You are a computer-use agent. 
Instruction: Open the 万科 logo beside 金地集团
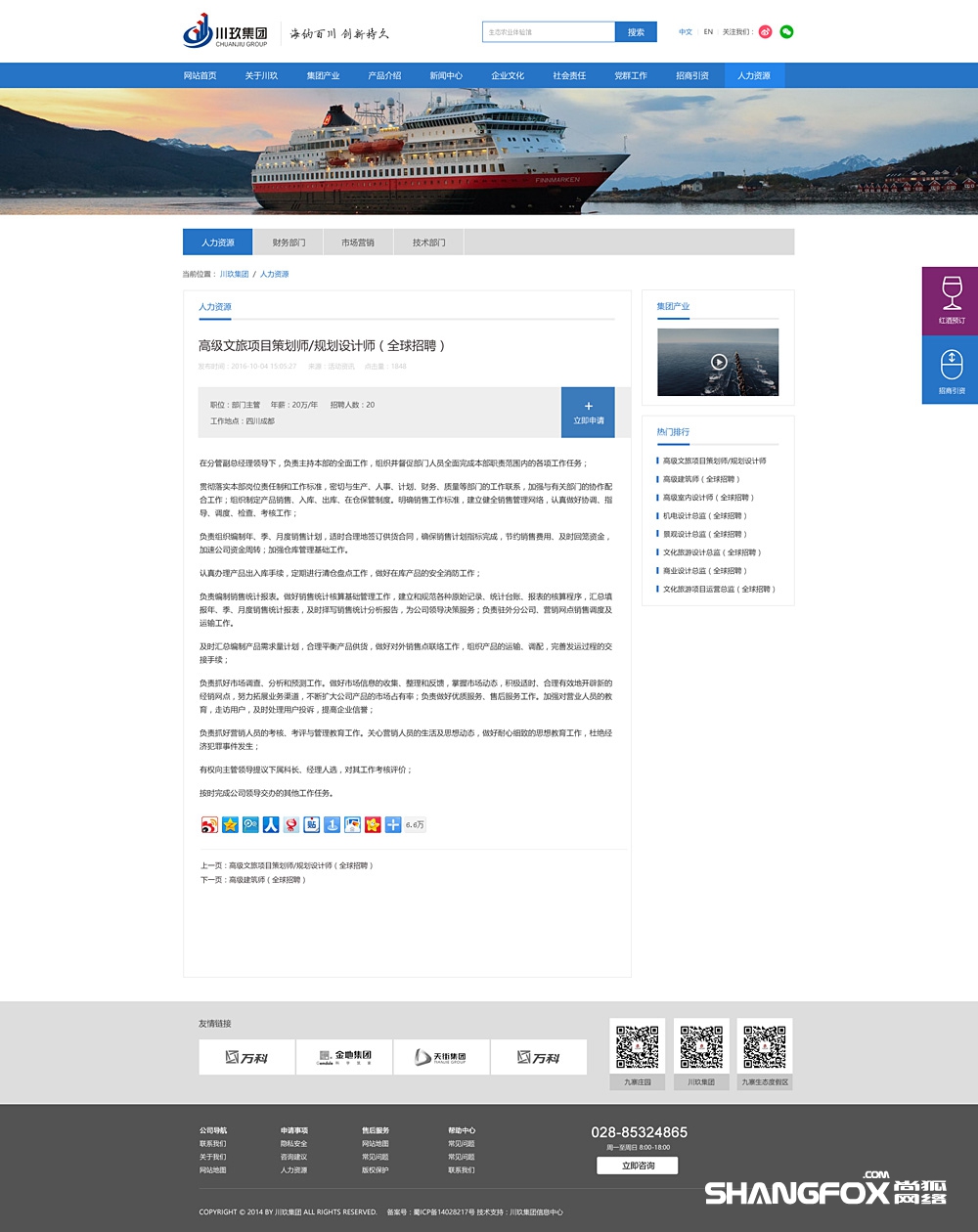click(x=246, y=1057)
